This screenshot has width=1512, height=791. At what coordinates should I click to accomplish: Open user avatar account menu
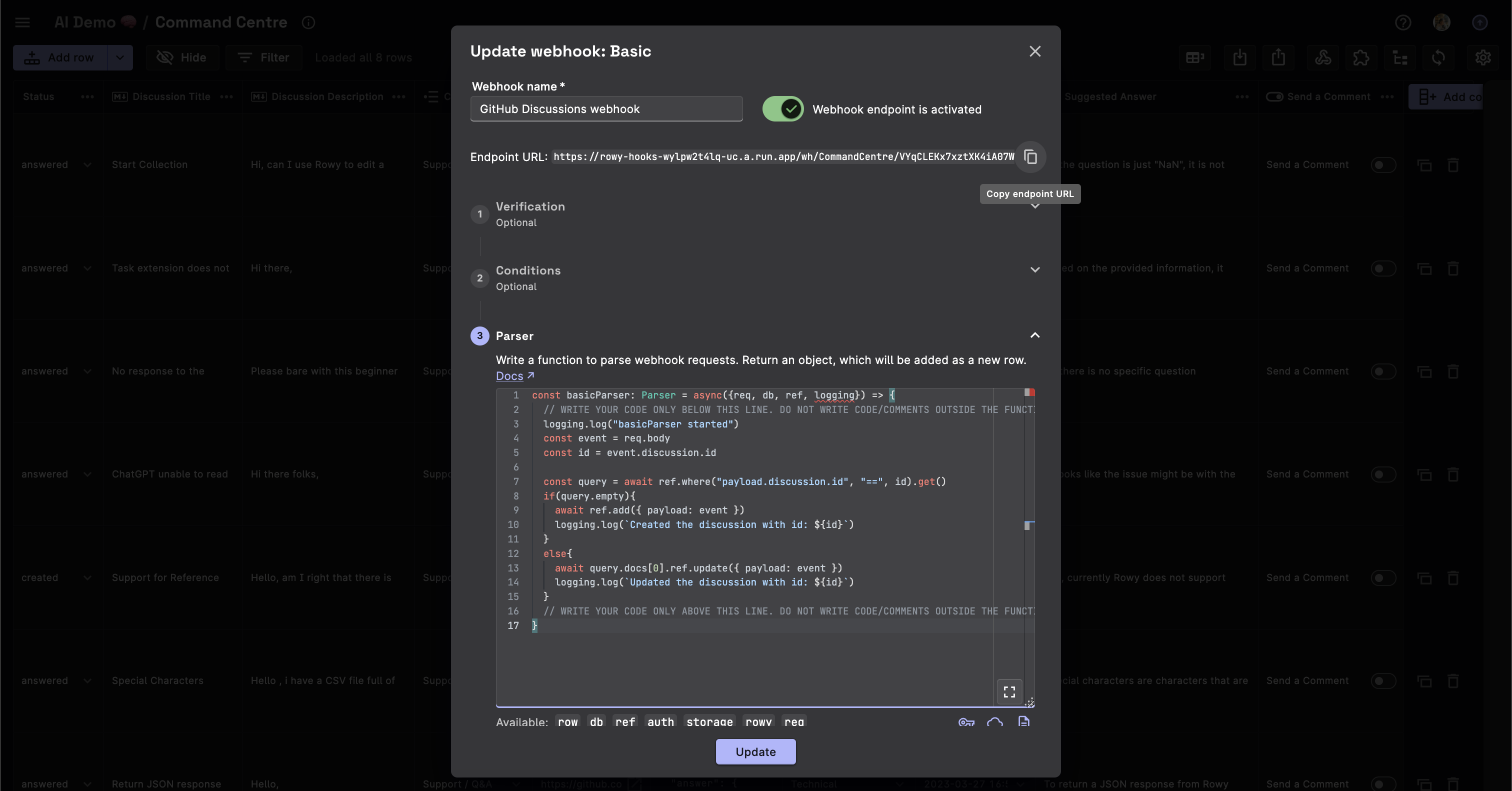tap(1441, 22)
